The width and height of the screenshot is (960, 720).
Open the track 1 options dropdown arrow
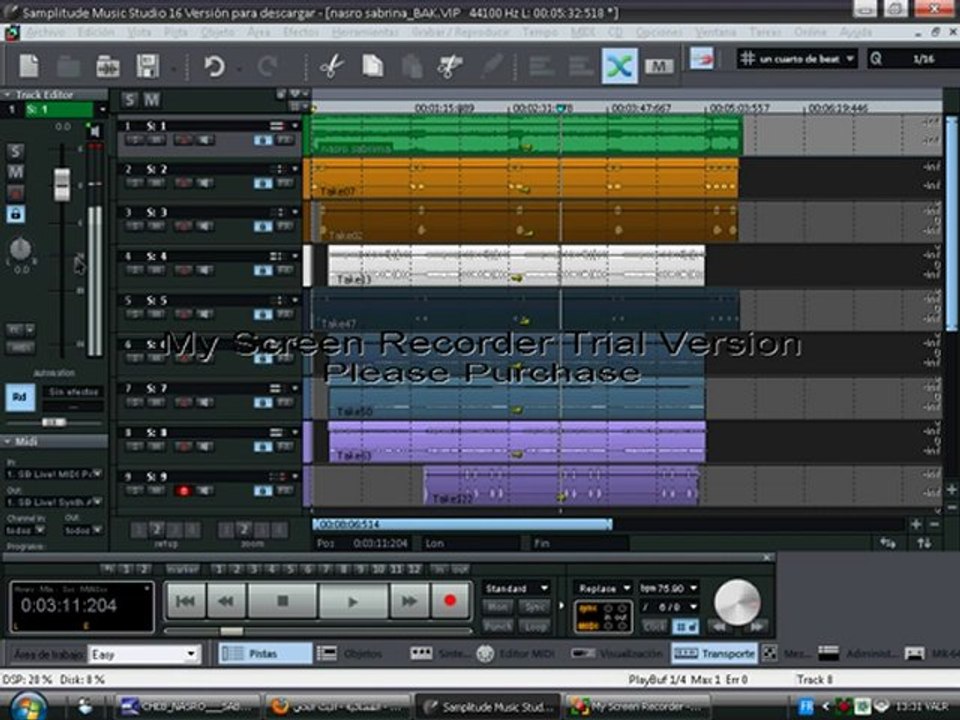tap(294, 126)
